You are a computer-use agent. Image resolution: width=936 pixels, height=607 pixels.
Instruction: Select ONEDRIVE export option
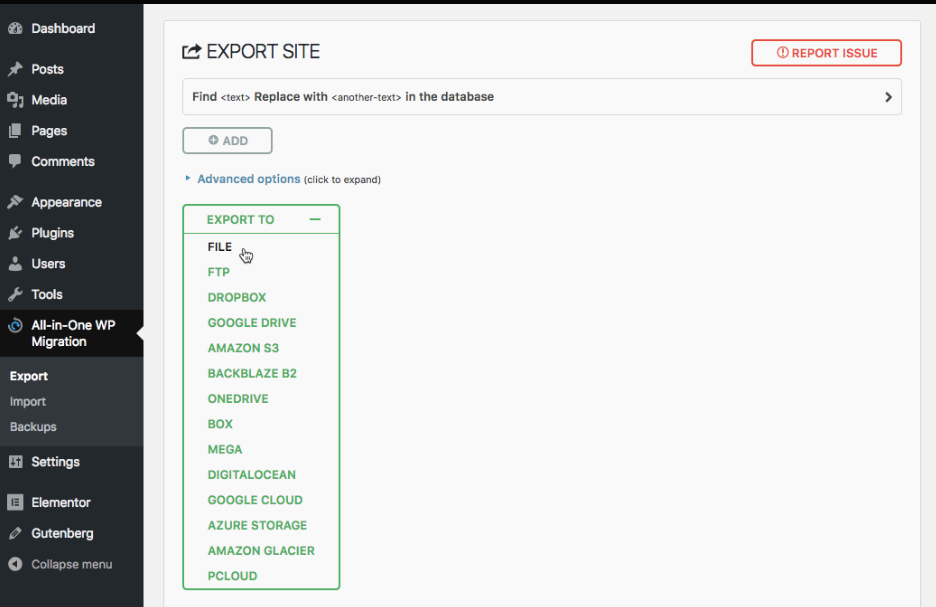pyautogui.click(x=238, y=399)
